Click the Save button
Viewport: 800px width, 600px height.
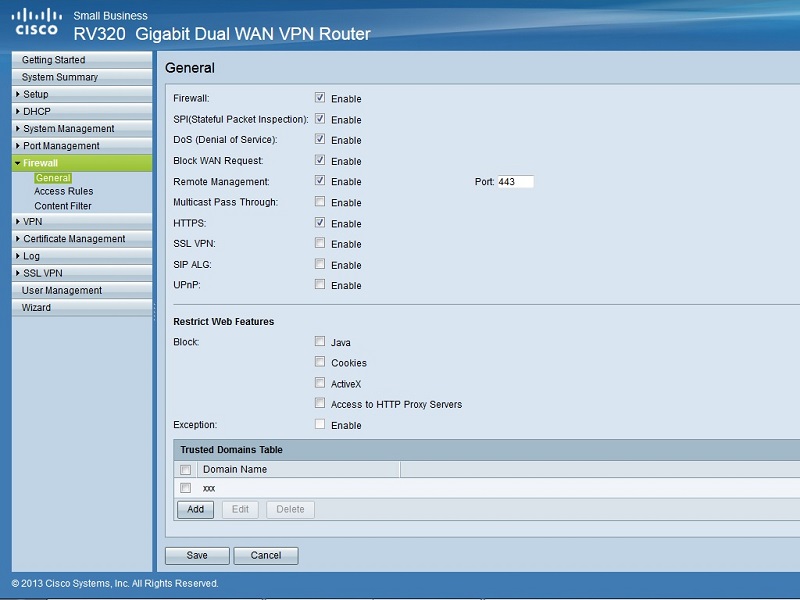[197, 556]
